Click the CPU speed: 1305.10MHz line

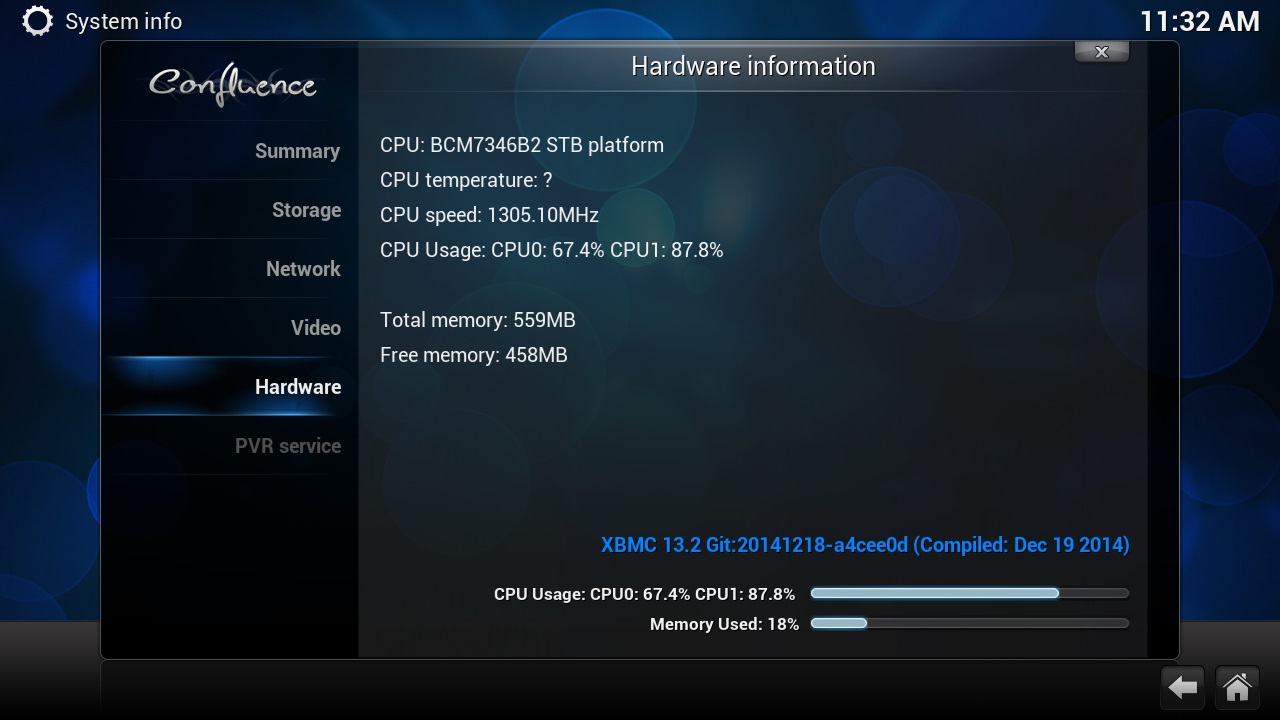(489, 215)
